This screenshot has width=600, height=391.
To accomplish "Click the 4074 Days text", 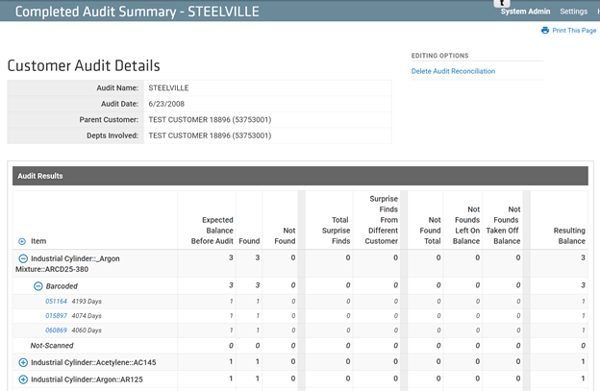I will [x=86, y=316].
